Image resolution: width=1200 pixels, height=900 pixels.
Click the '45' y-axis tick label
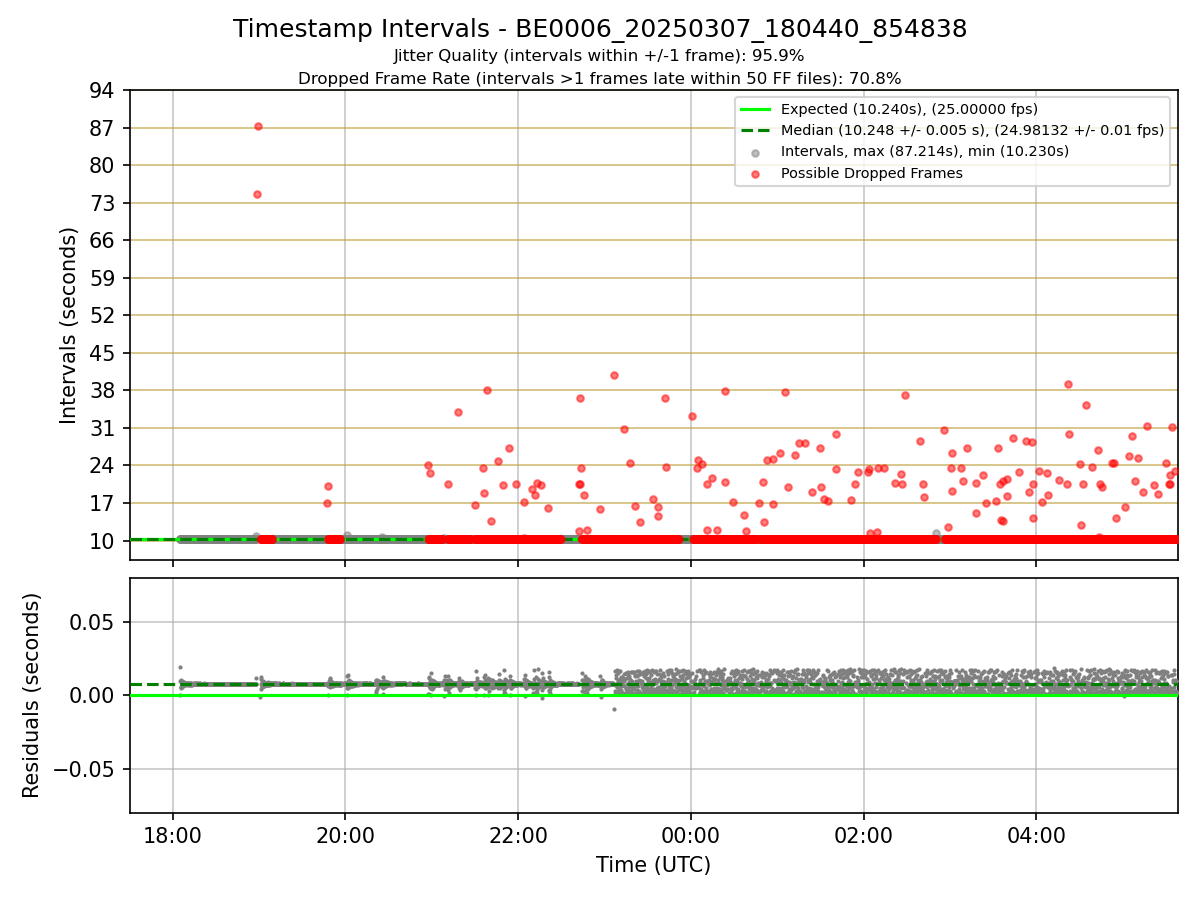(x=103, y=353)
